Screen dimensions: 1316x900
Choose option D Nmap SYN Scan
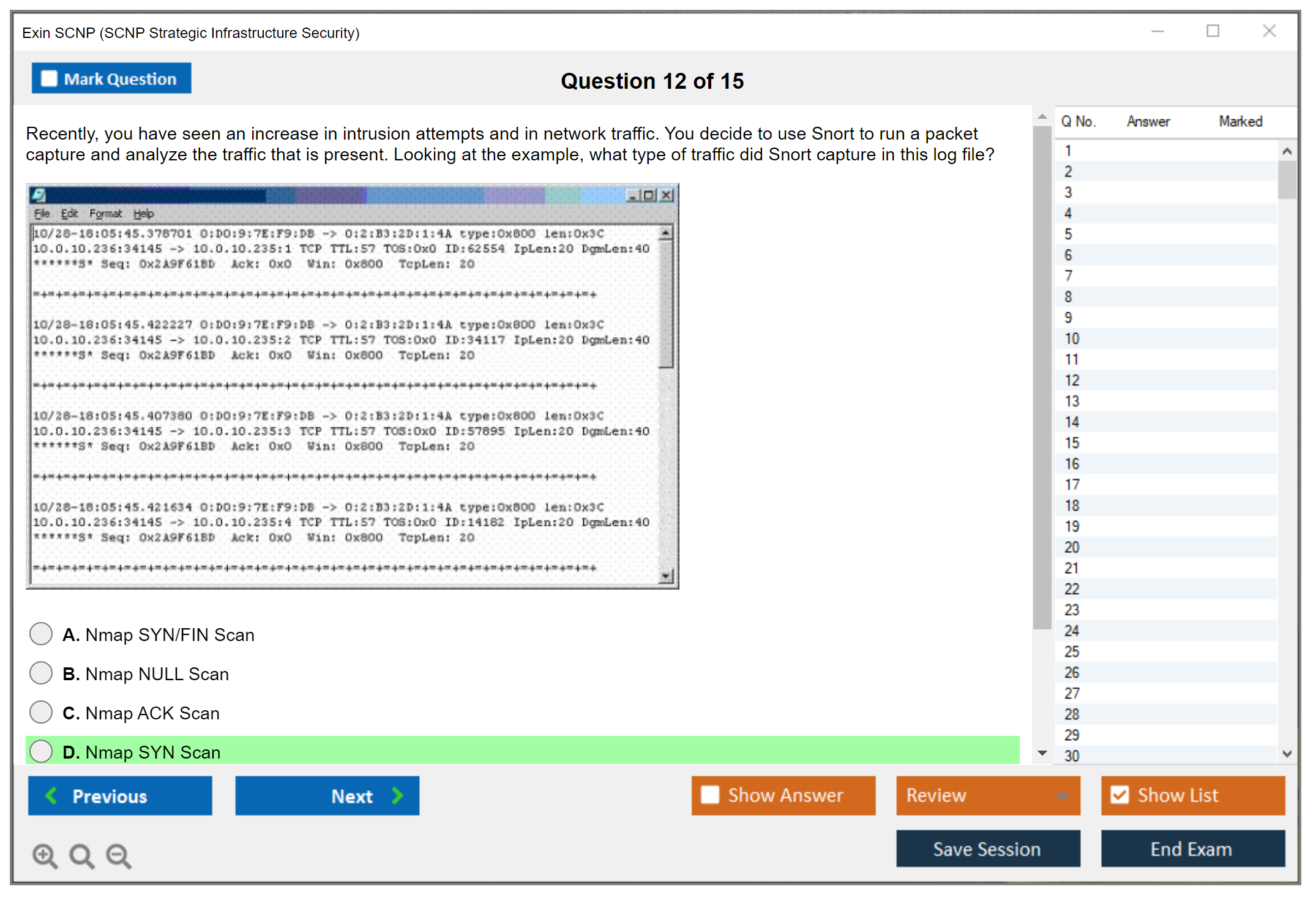coord(41,751)
